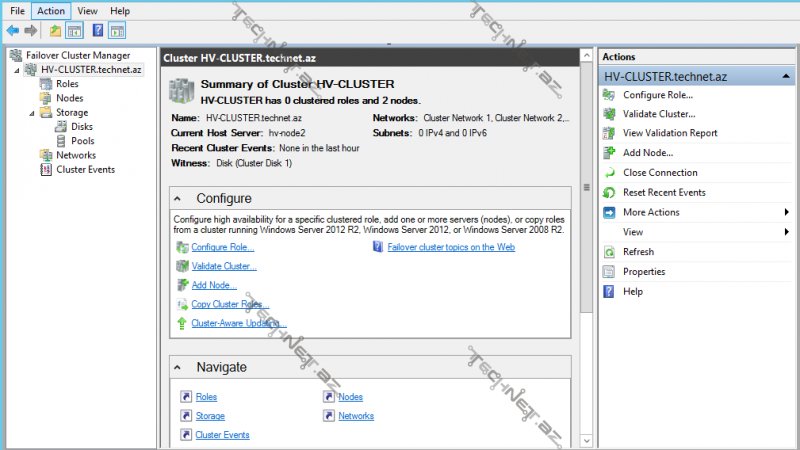Screen dimensions: 800x450
Task: Collapse the Storage tree node
Action: point(32,113)
